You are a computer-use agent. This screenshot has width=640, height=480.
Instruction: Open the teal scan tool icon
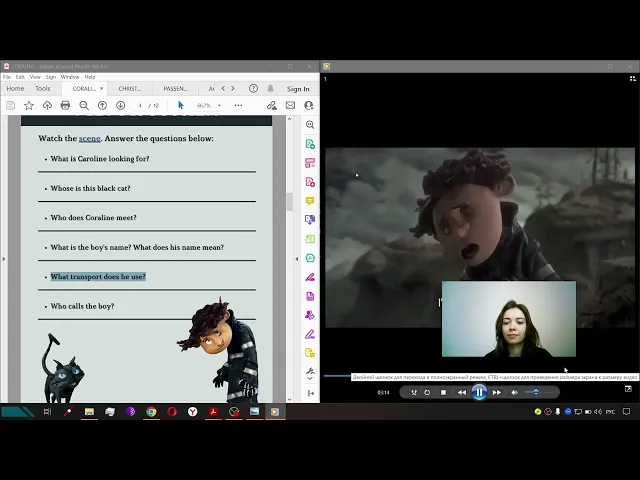(310, 258)
